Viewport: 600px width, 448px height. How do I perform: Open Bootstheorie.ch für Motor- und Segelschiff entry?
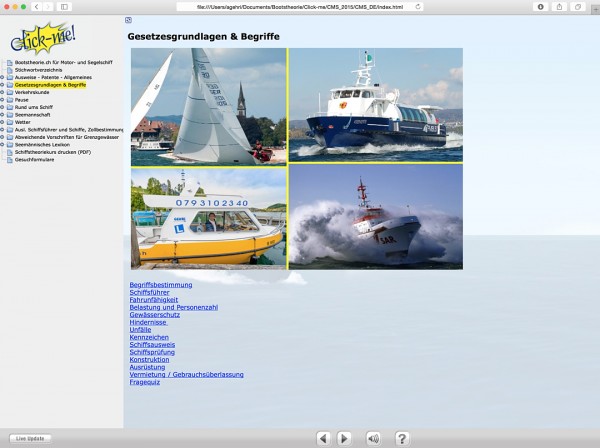click(64, 62)
